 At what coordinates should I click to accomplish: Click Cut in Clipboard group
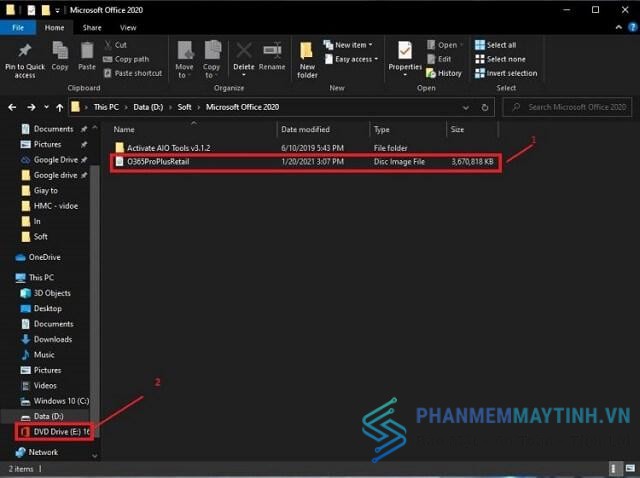pyautogui.click(x=116, y=45)
